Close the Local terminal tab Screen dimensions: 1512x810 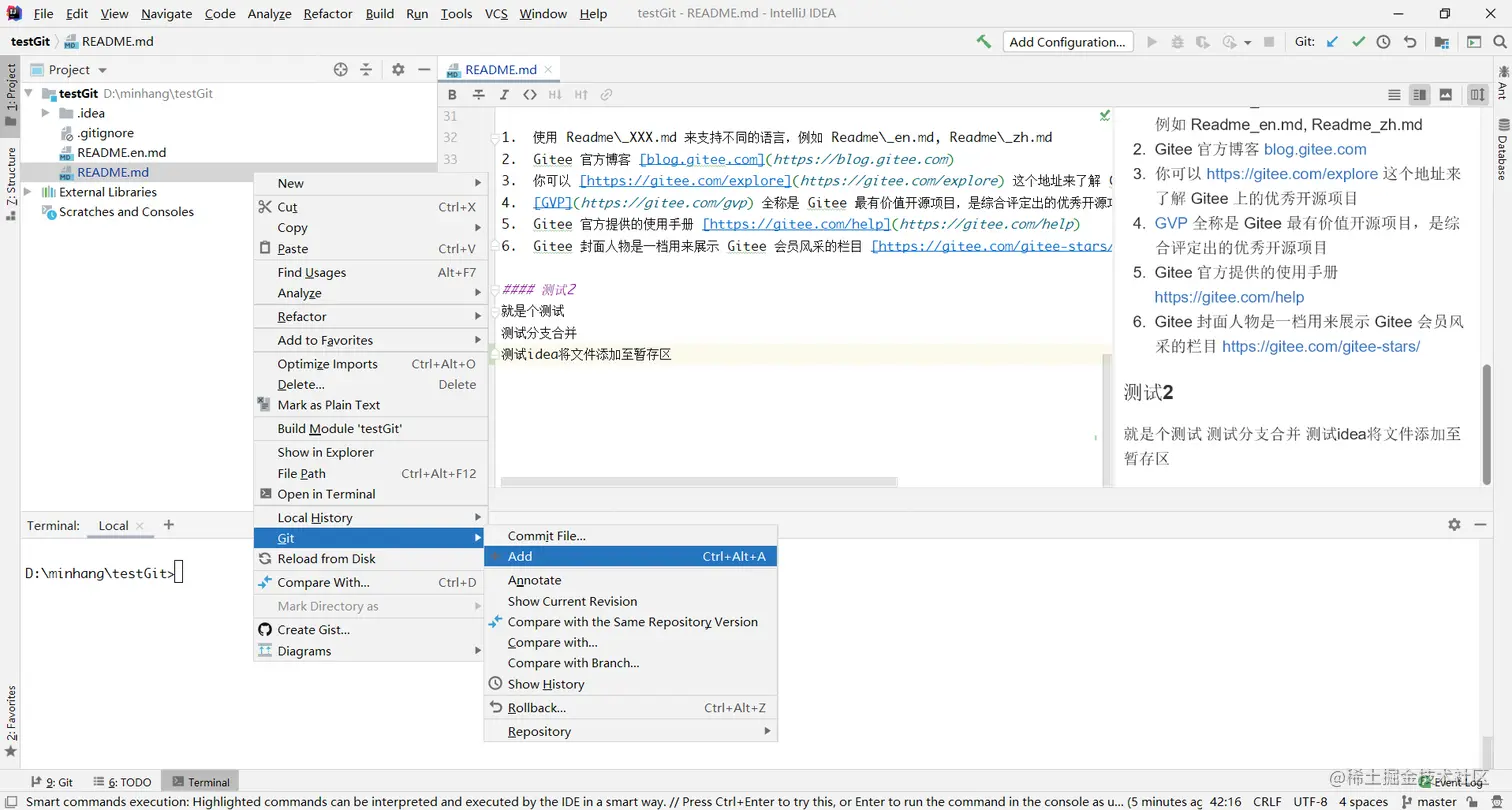(140, 526)
